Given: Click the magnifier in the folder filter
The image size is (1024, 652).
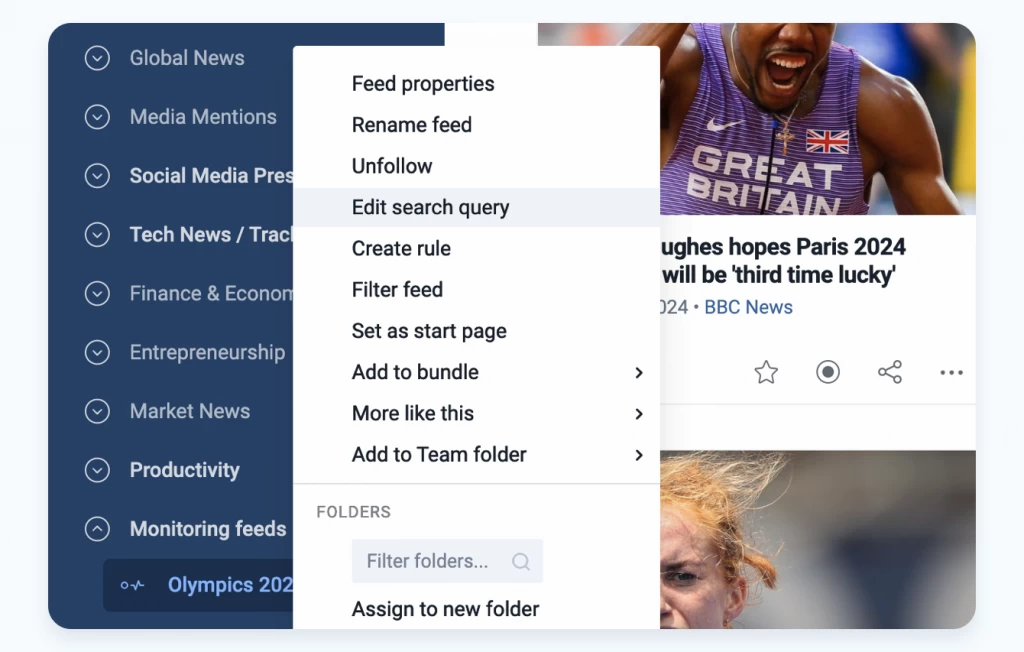Looking at the screenshot, I should [520, 561].
